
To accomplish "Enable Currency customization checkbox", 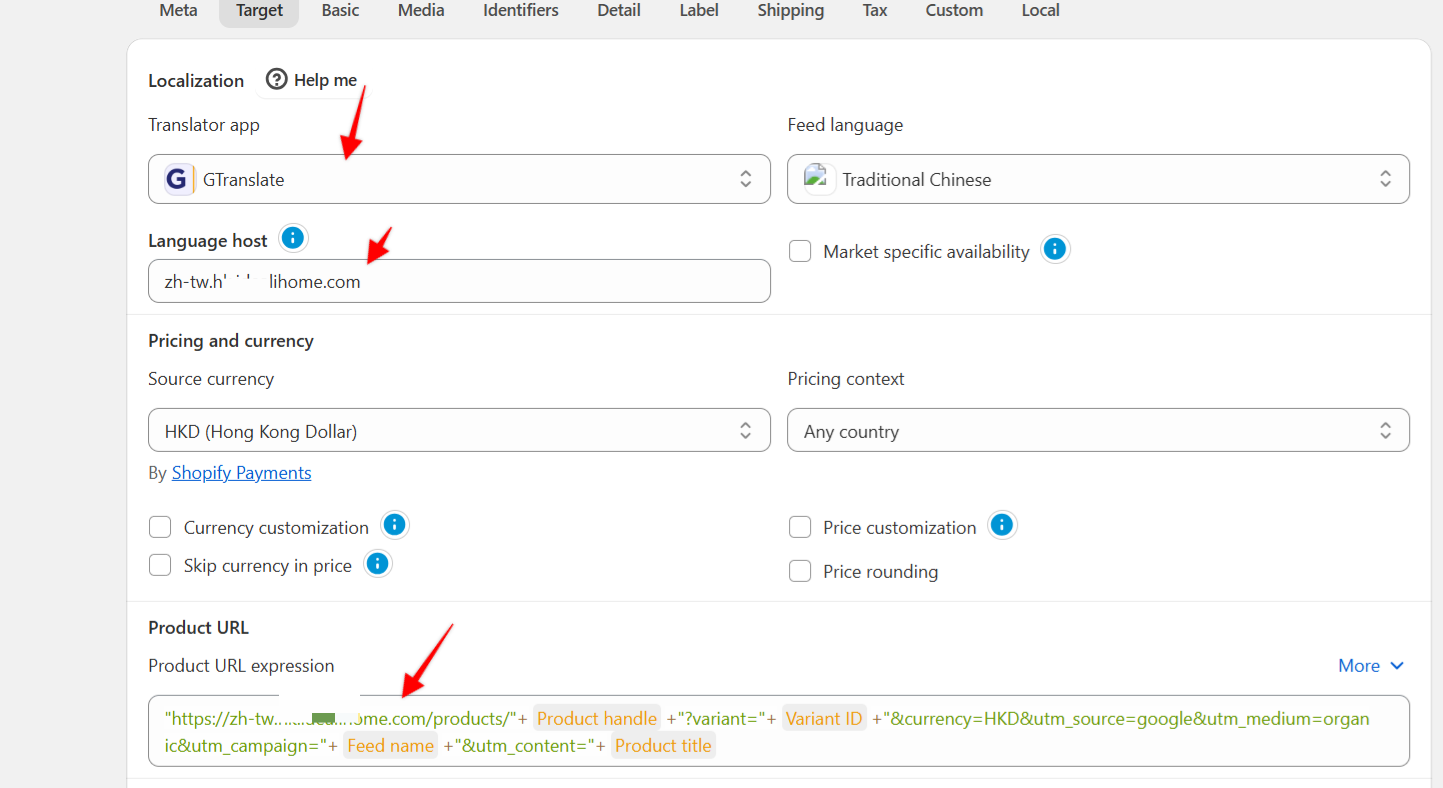I will click(x=160, y=527).
